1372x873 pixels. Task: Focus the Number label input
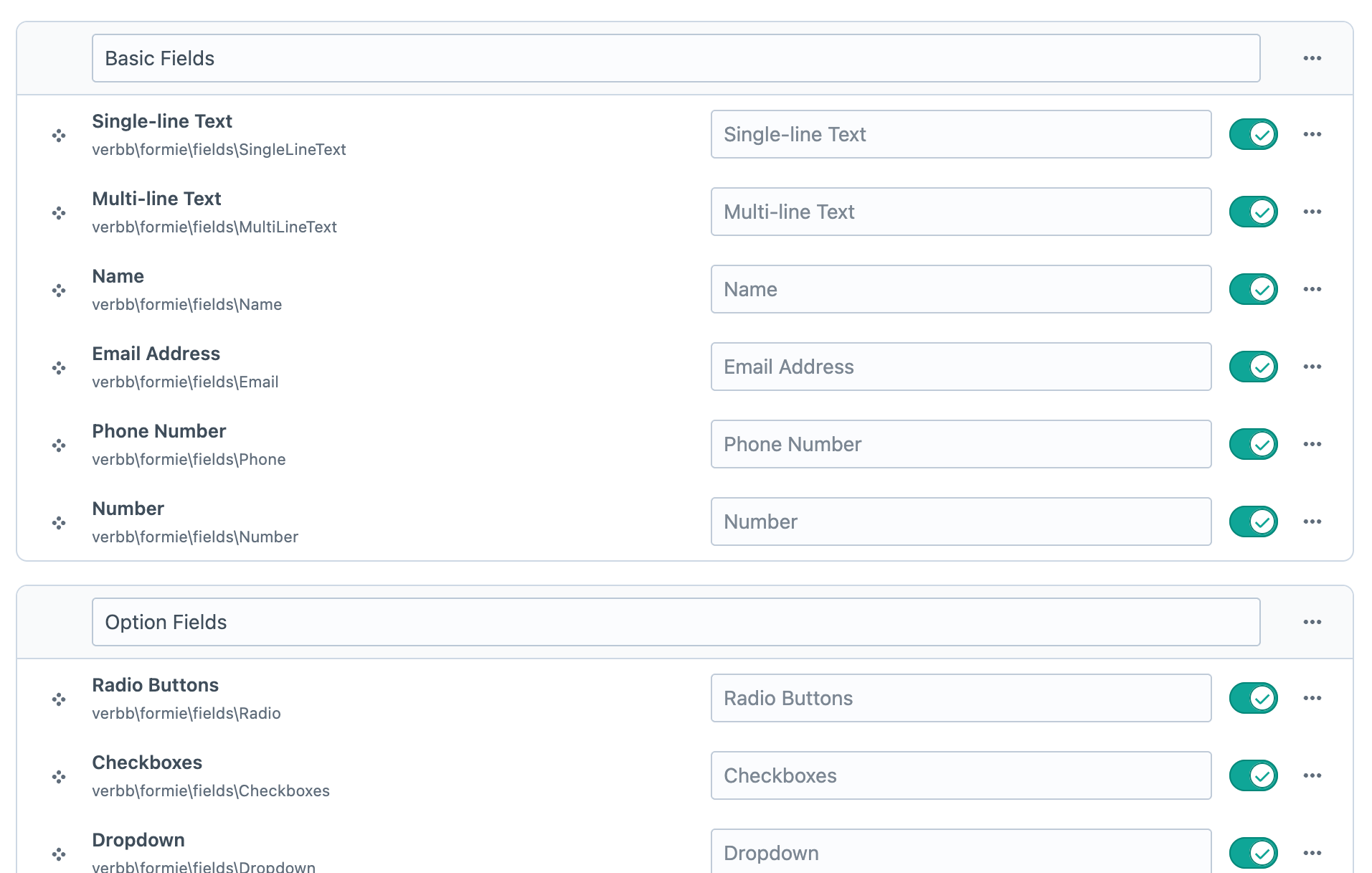[961, 522]
